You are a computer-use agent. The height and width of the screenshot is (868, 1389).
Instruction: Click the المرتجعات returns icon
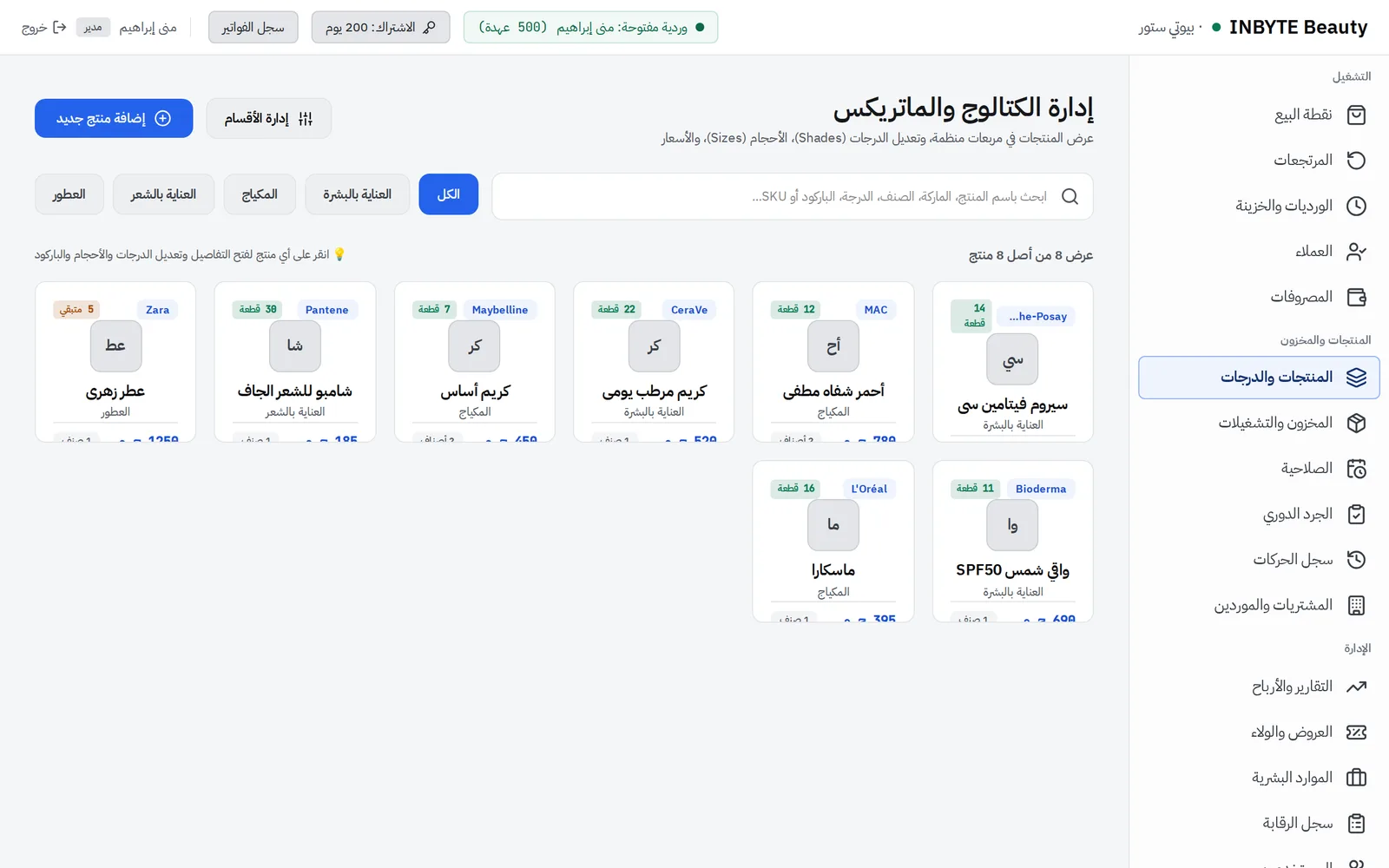[1356, 161]
